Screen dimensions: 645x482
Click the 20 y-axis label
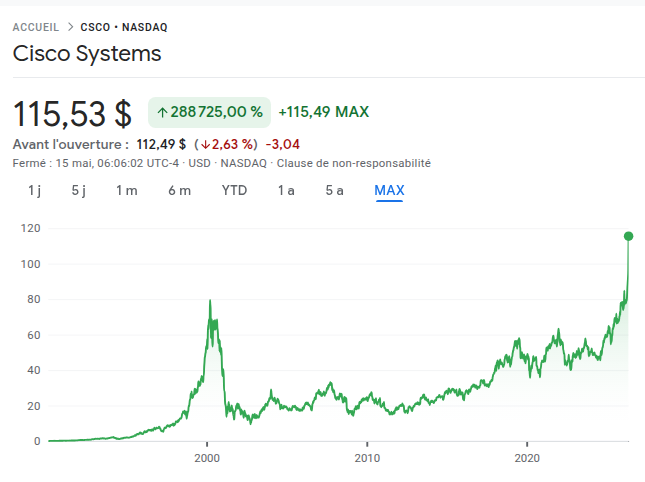point(34,406)
